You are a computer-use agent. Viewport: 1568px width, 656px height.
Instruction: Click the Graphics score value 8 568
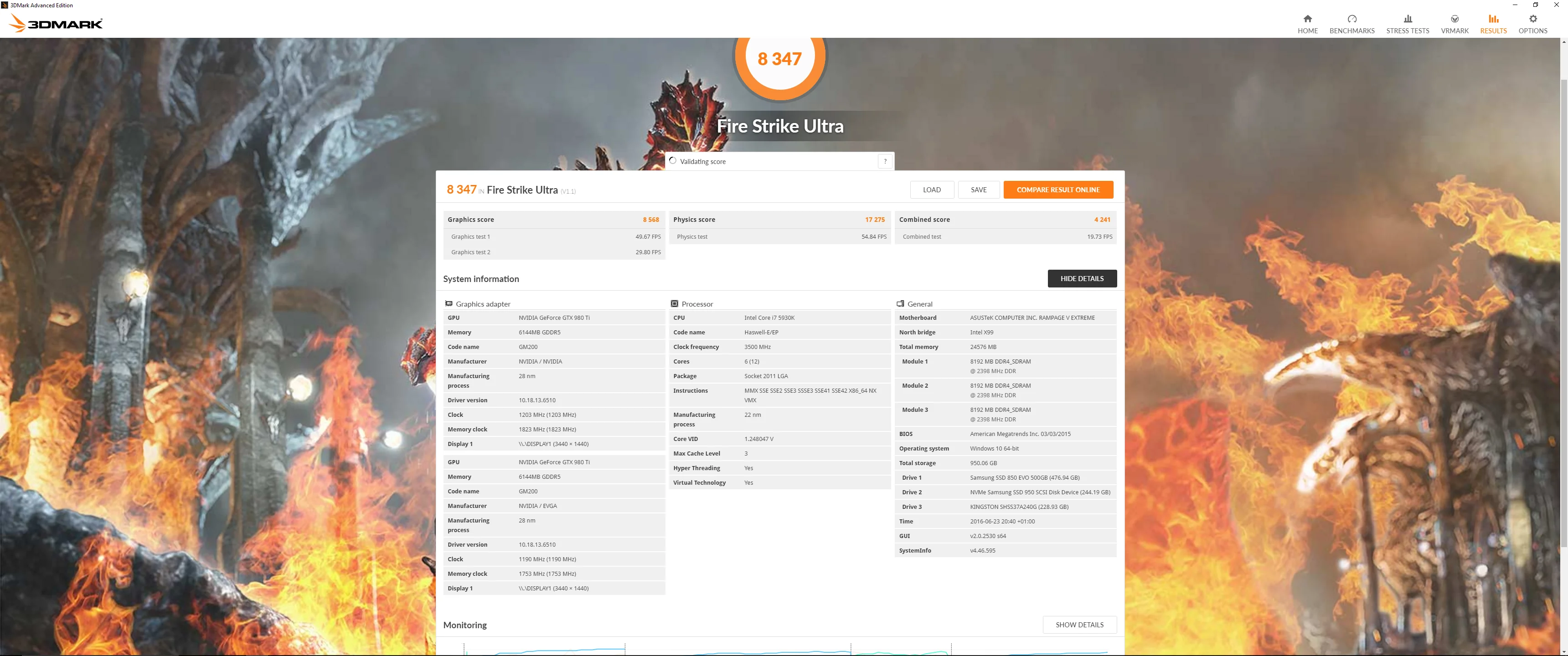pyautogui.click(x=651, y=220)
